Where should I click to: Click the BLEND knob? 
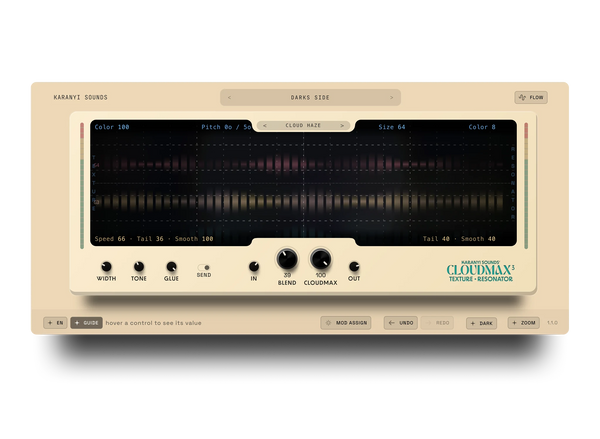287,259
